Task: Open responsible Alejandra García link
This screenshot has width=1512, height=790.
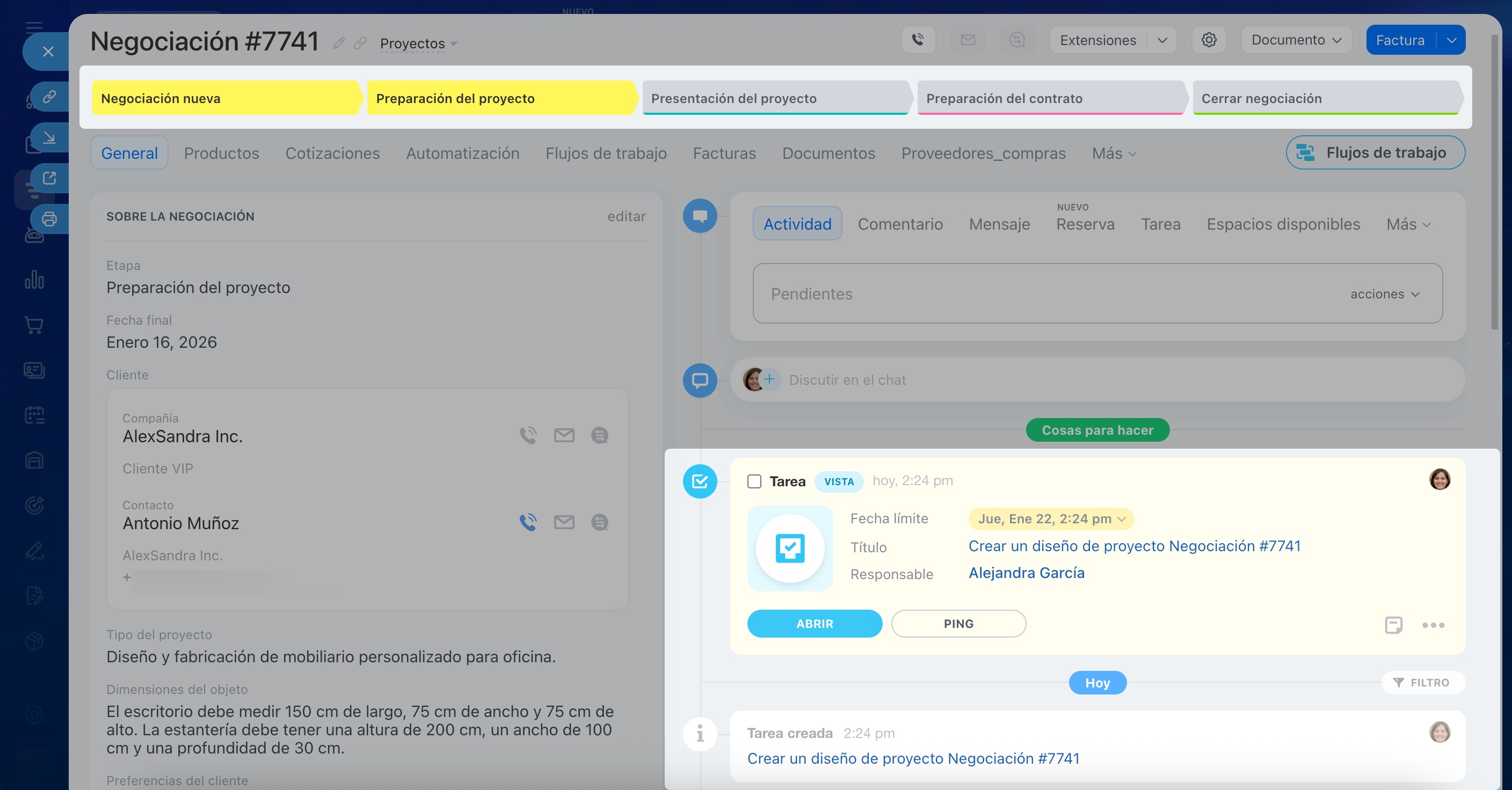Action: (x=1026, y=573)
